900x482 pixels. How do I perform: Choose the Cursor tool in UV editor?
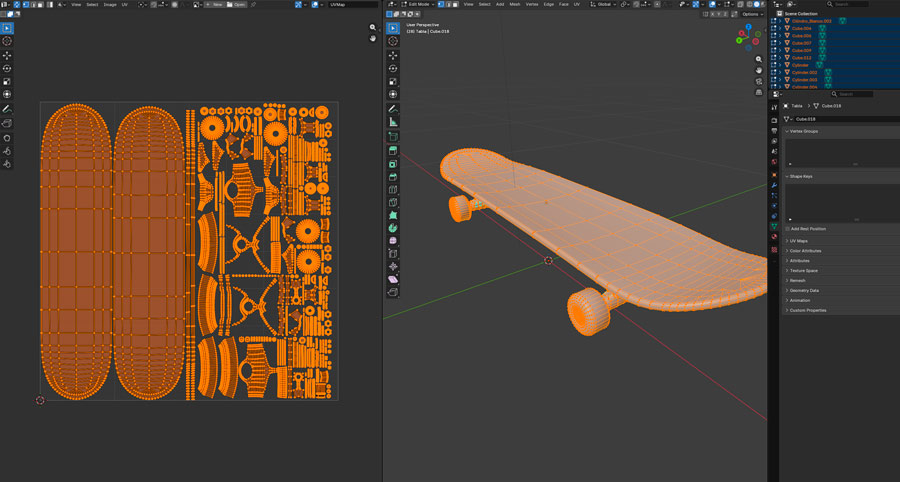[x=7, y=41]
